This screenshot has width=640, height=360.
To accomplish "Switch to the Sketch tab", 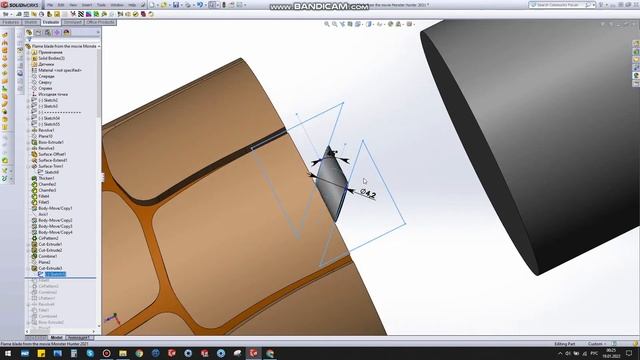I will [31, 22].
